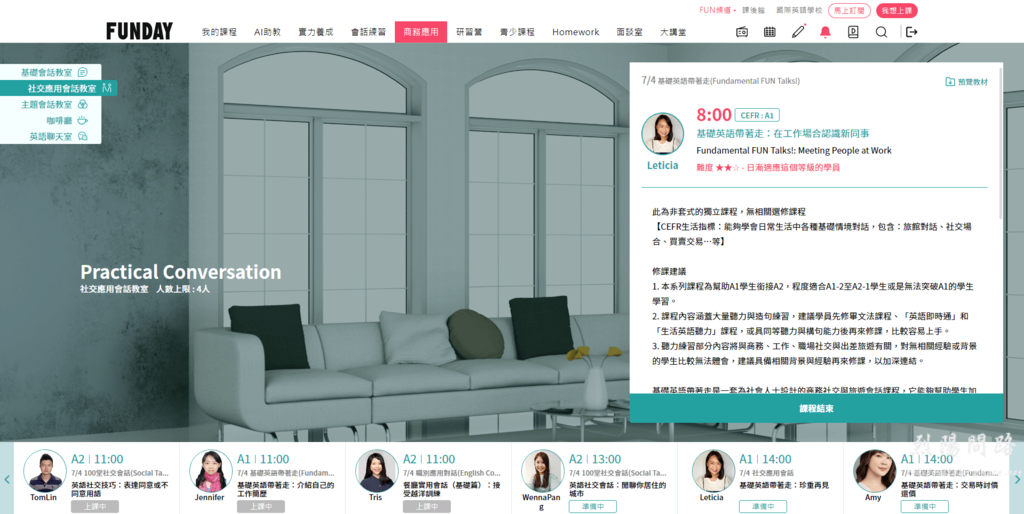Click Jennifer's teacher avatar

tap(210, 471)
